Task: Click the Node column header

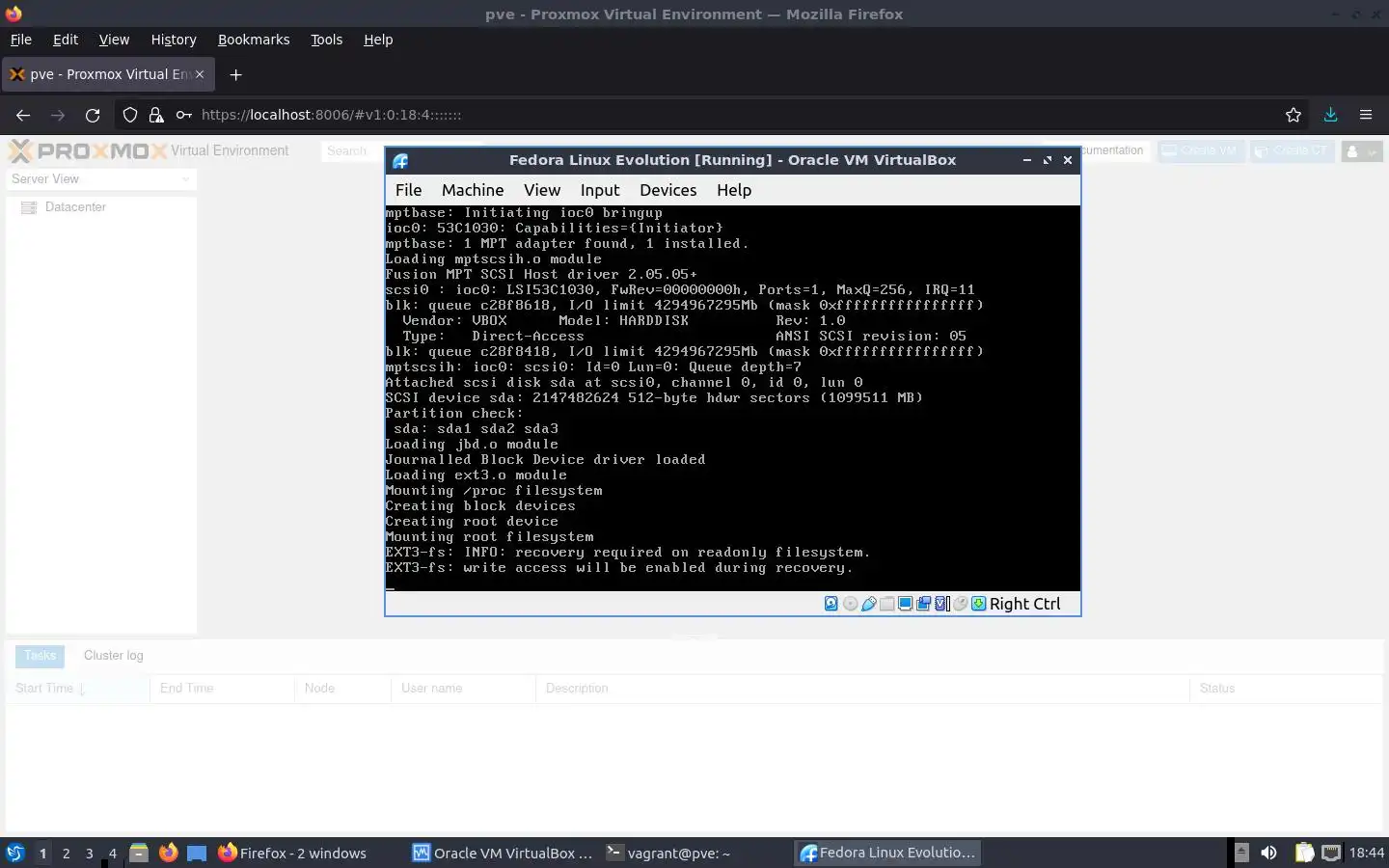Action: click(342, 689)
